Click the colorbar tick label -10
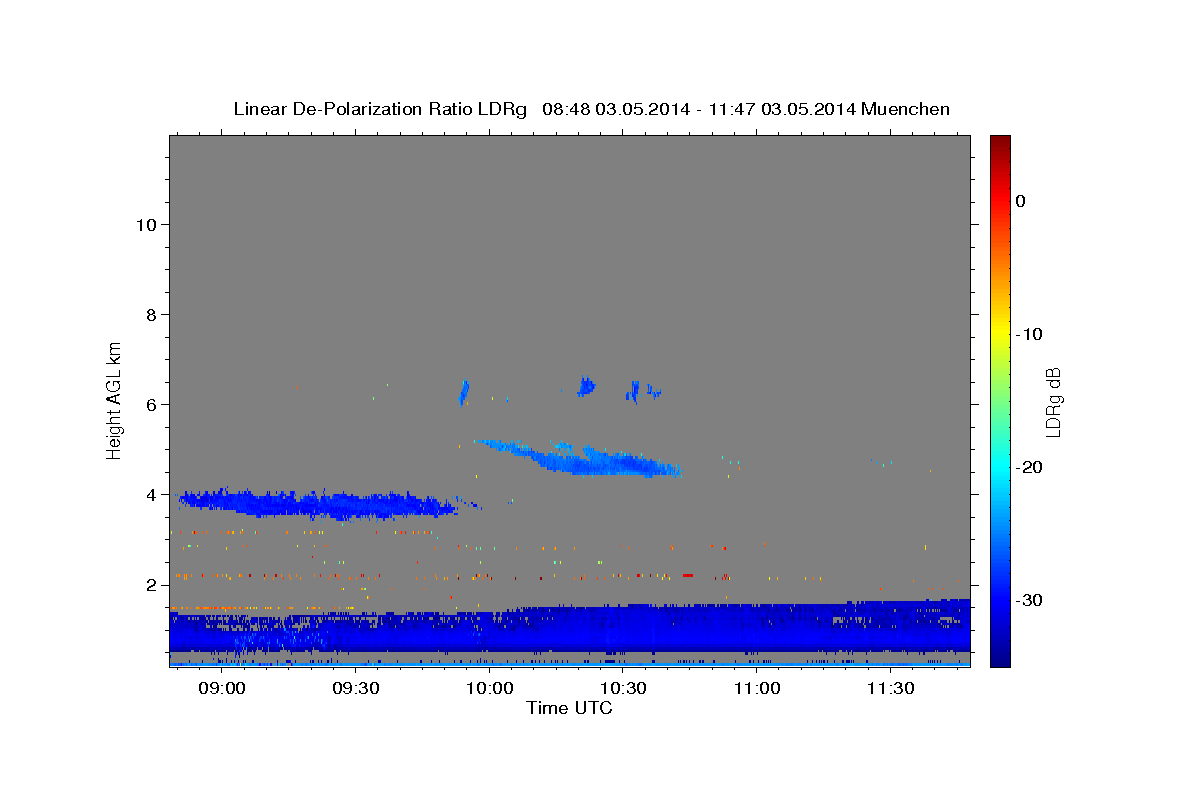Image resolution: width=1200 pixels, height=800 pixels. [x=1031, y=334]
